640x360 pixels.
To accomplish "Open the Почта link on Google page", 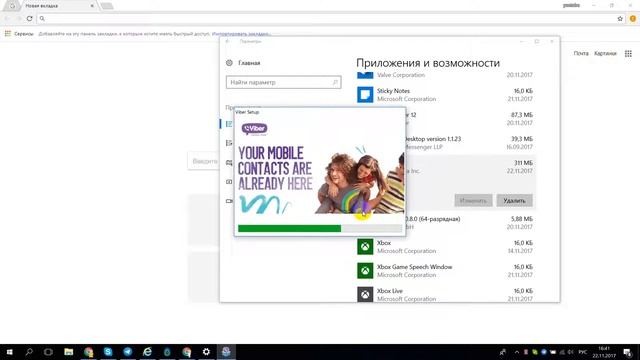I will (581, 53).
